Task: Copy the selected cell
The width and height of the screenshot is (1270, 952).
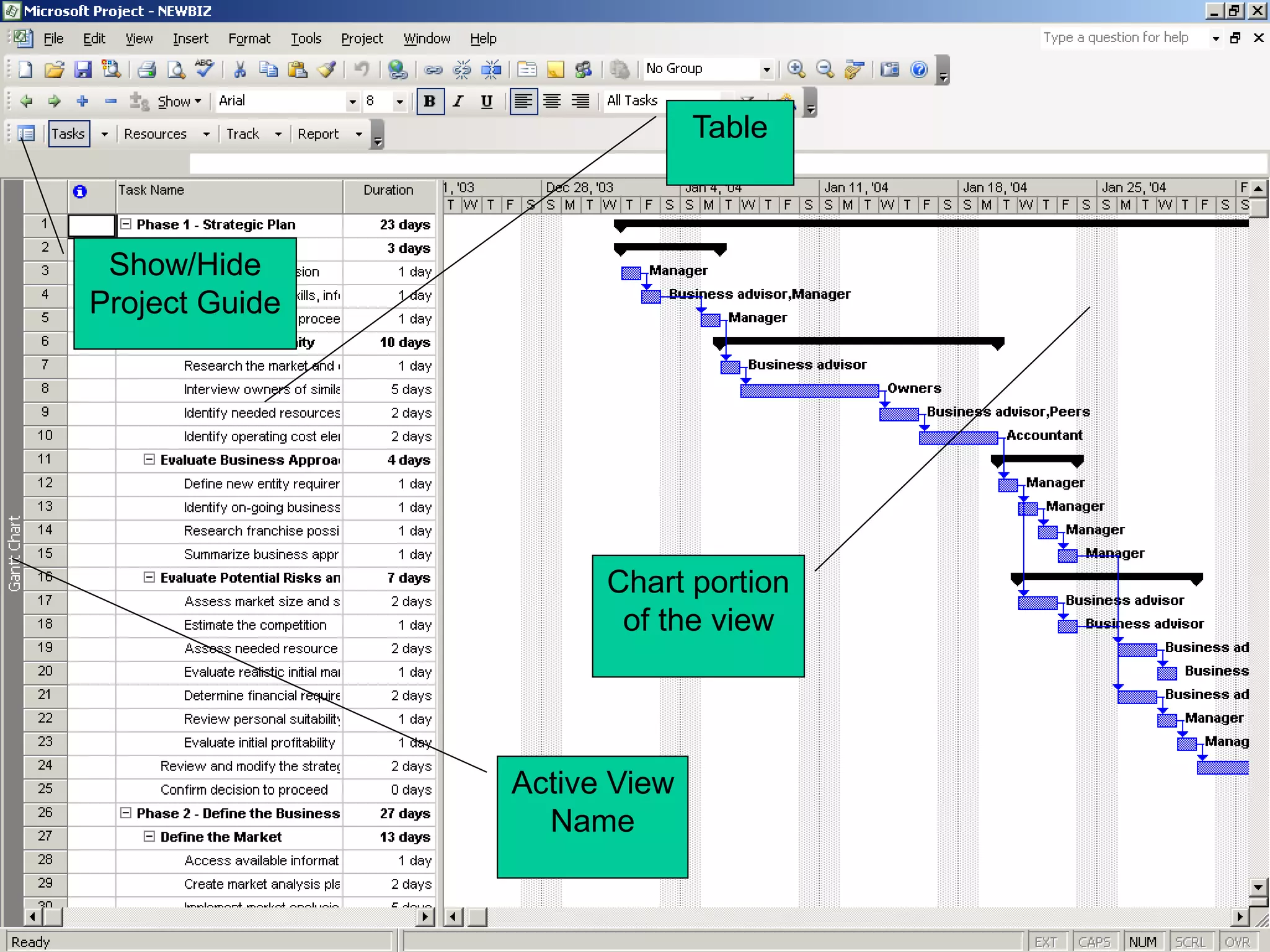Action: pyautogui.click(x=269, y=69)
